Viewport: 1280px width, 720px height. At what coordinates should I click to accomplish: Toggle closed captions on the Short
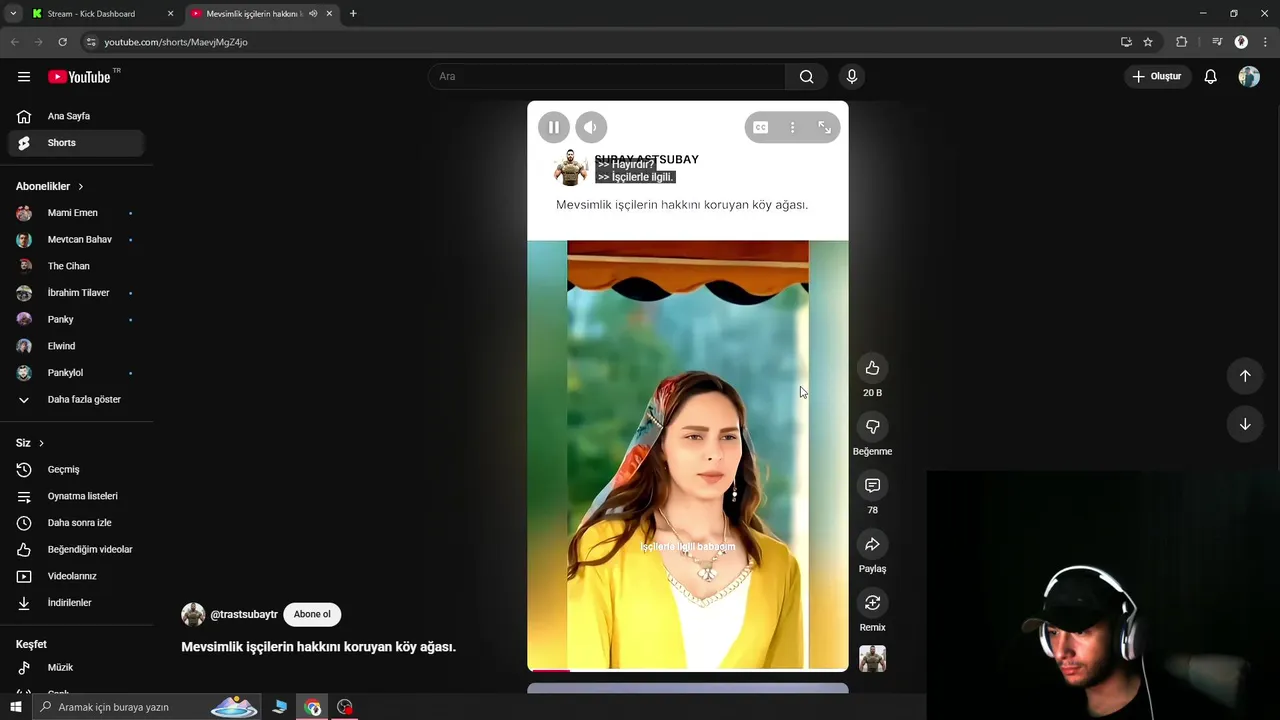pos(761,127)
